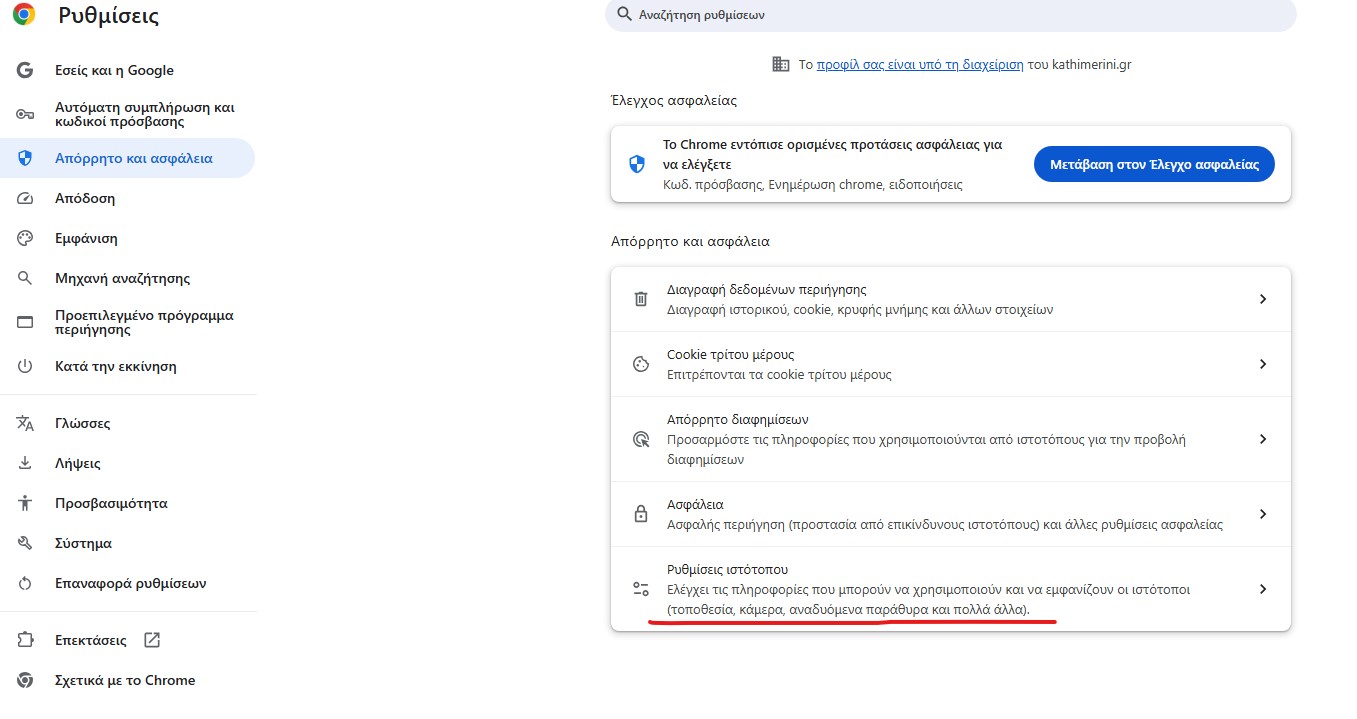1357x719 pixels.
Task: Open the προφίλ σας είναι υπό τη διαχείριση link
Action: point(919,64)
